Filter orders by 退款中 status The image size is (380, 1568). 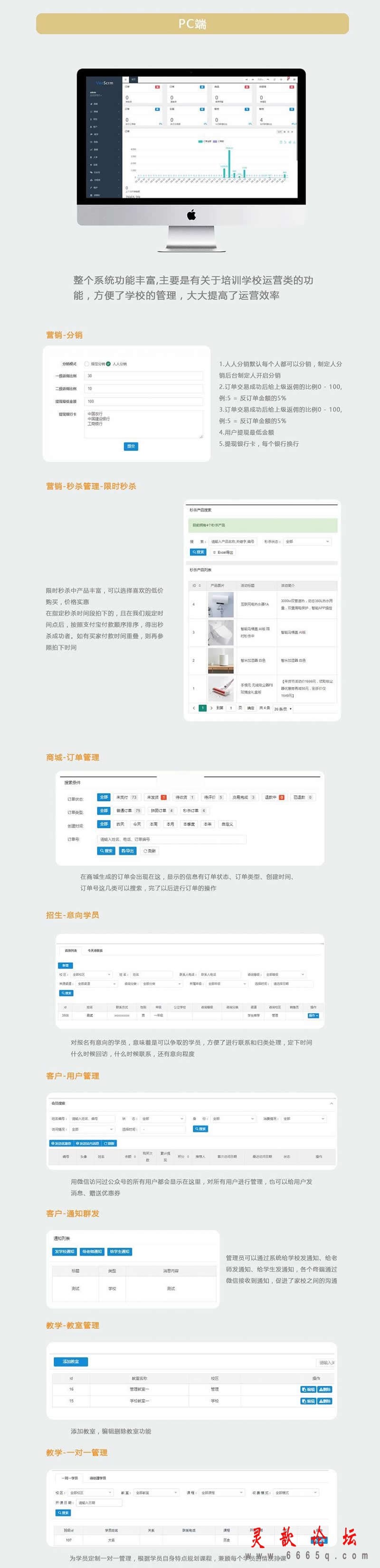[274, 797]
